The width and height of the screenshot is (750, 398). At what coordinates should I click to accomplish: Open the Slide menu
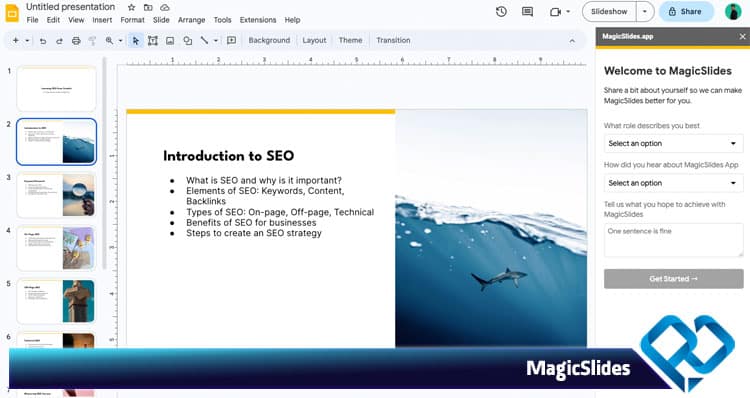(161, 20)
